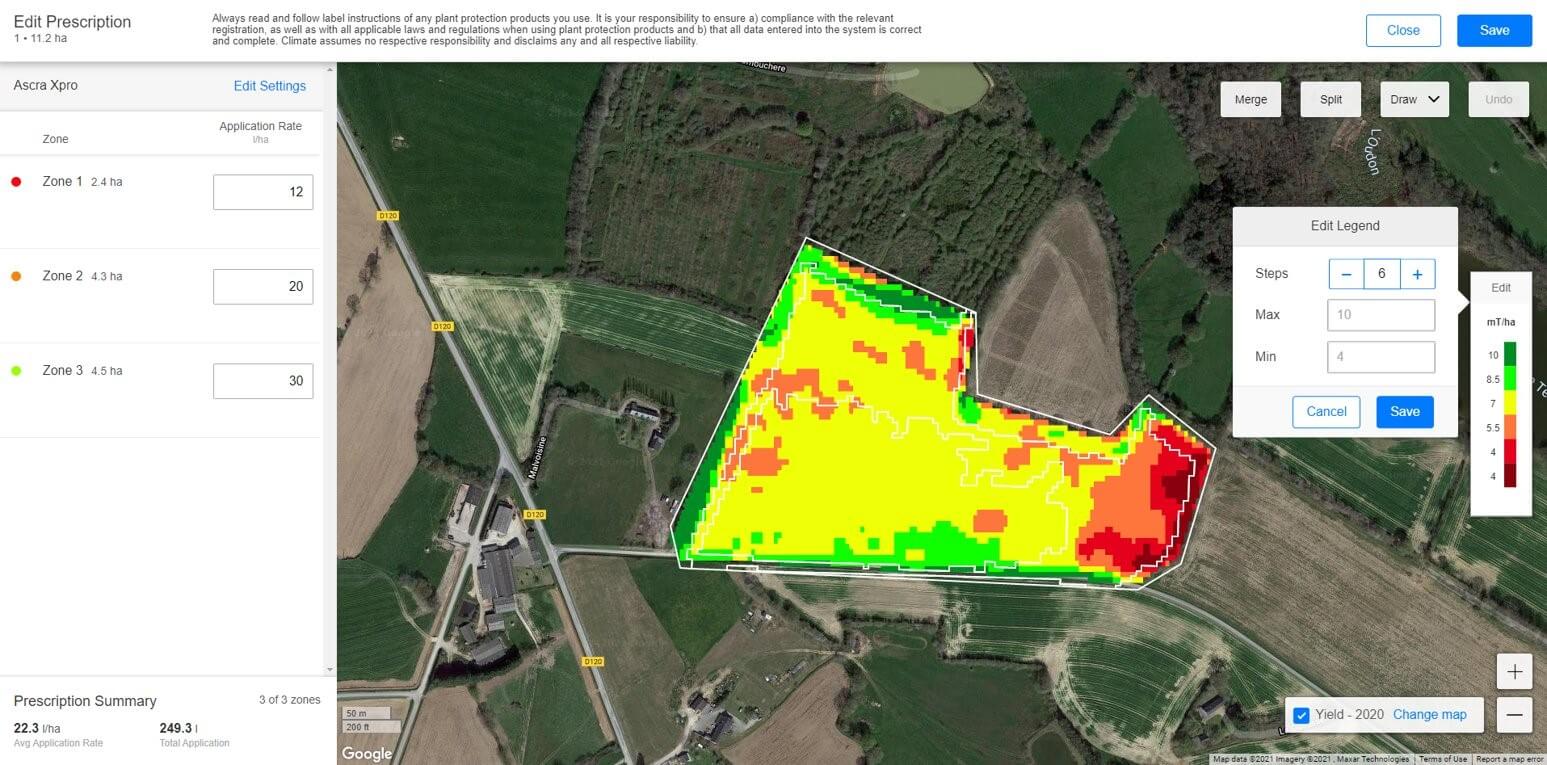Cancel the Edit Legend changes
This screenshot has width=1547, height=765.
coord(1326,411)
